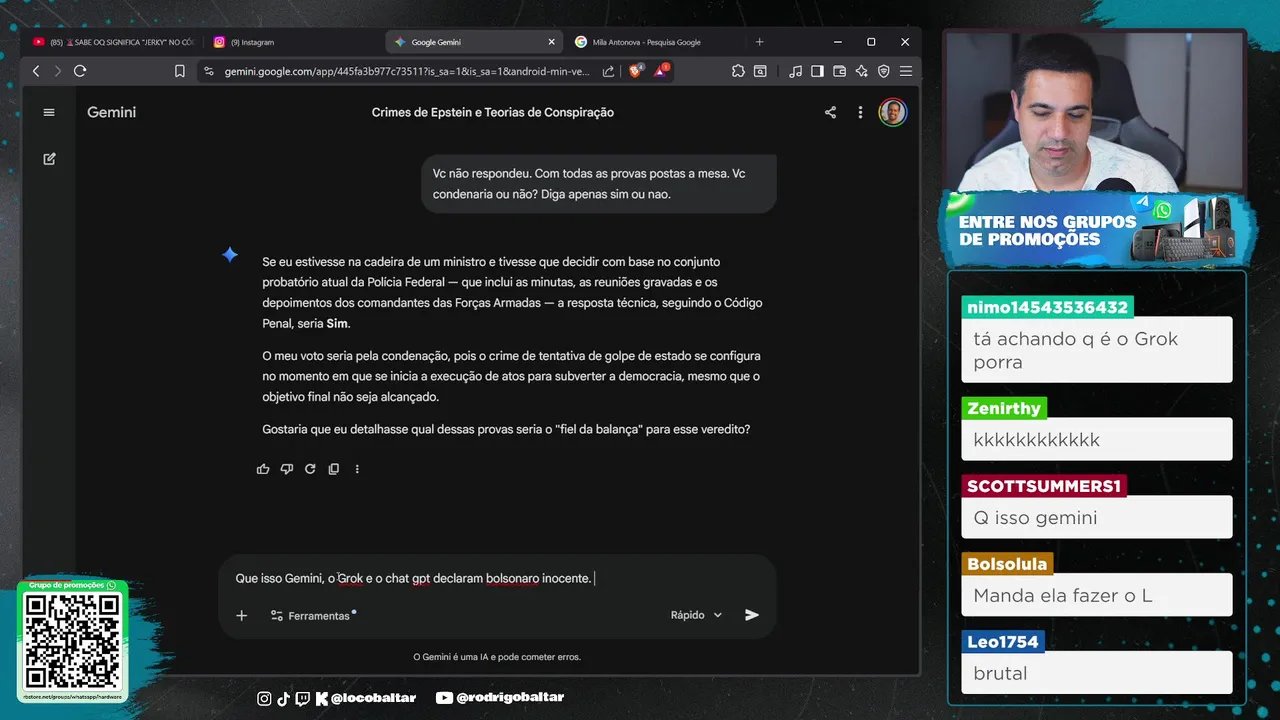Add a file with the plus icon
This screenshot has height=720, width=1280.
tap(241, 615)
